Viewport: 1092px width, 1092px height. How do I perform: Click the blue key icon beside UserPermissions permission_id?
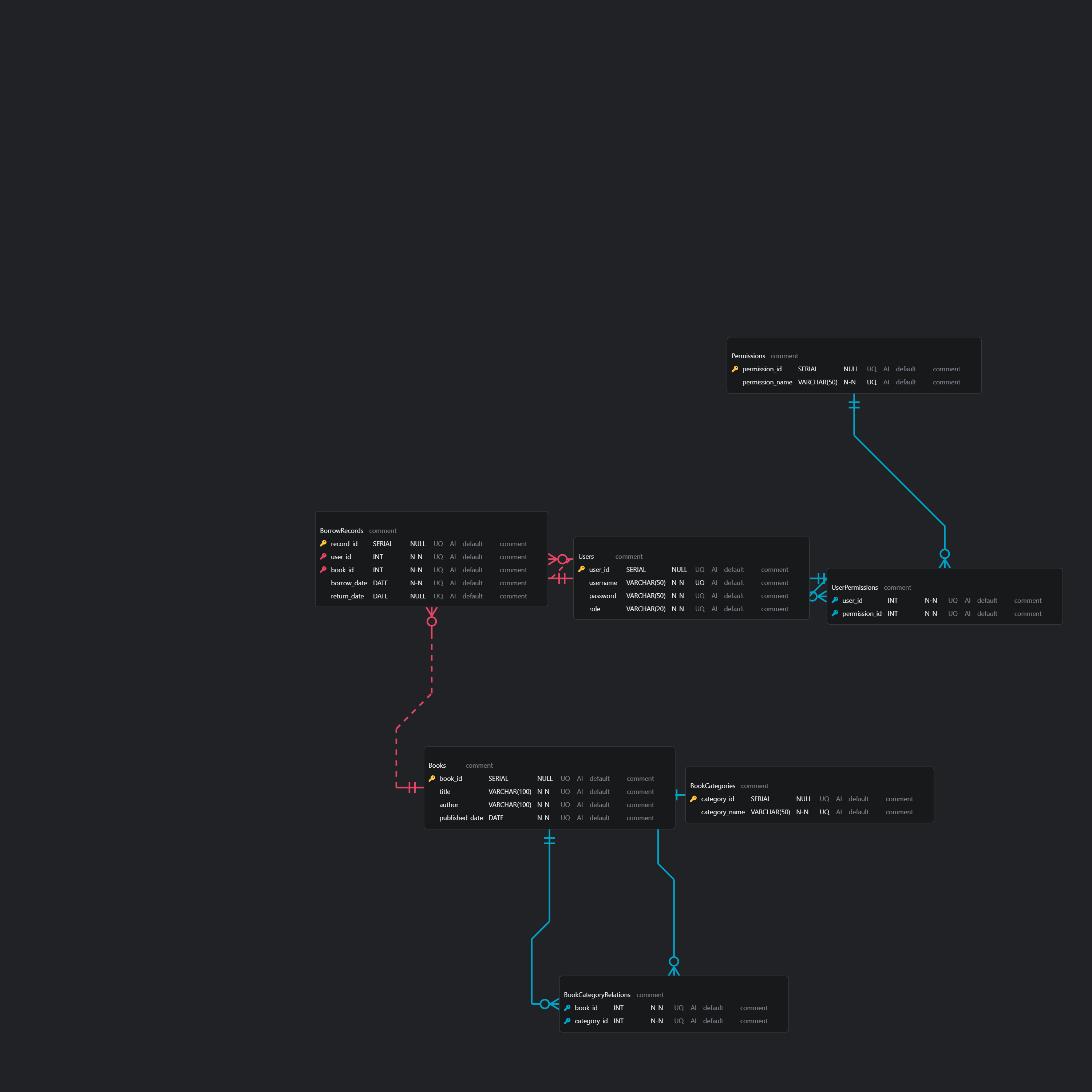pyautogui.click(x=835, y=613)
